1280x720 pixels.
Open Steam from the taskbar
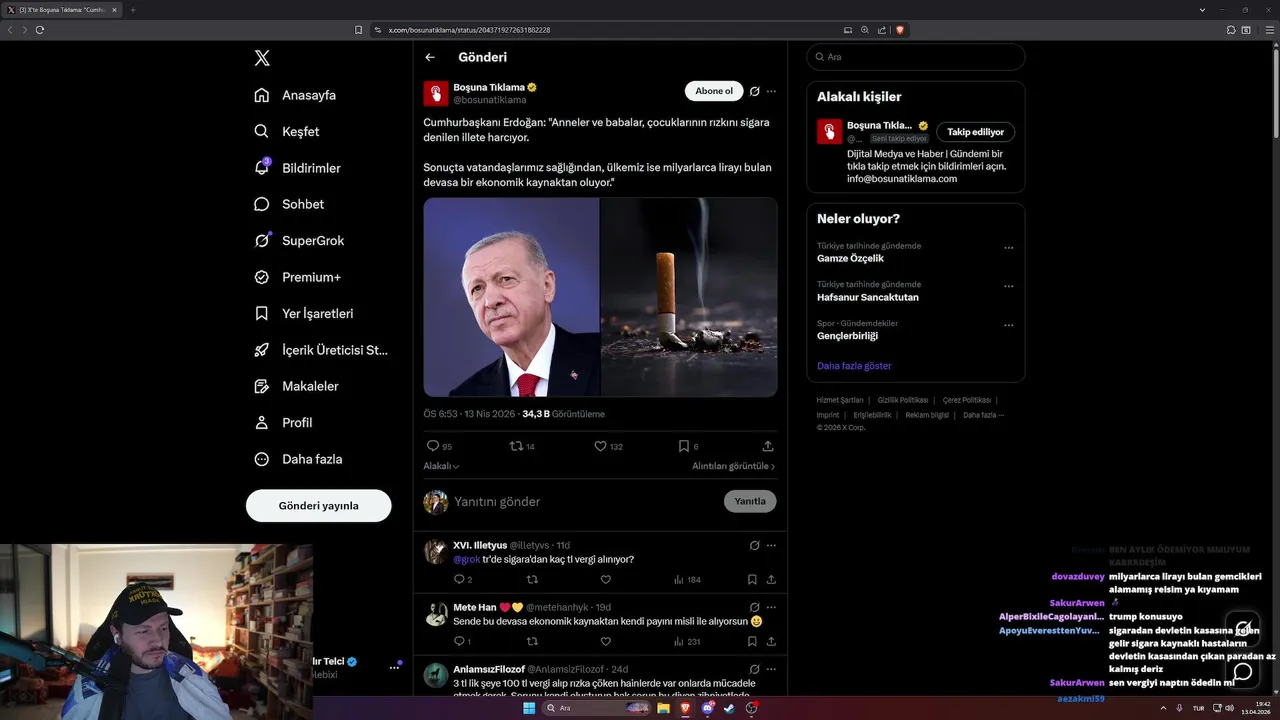coord(729,708)
